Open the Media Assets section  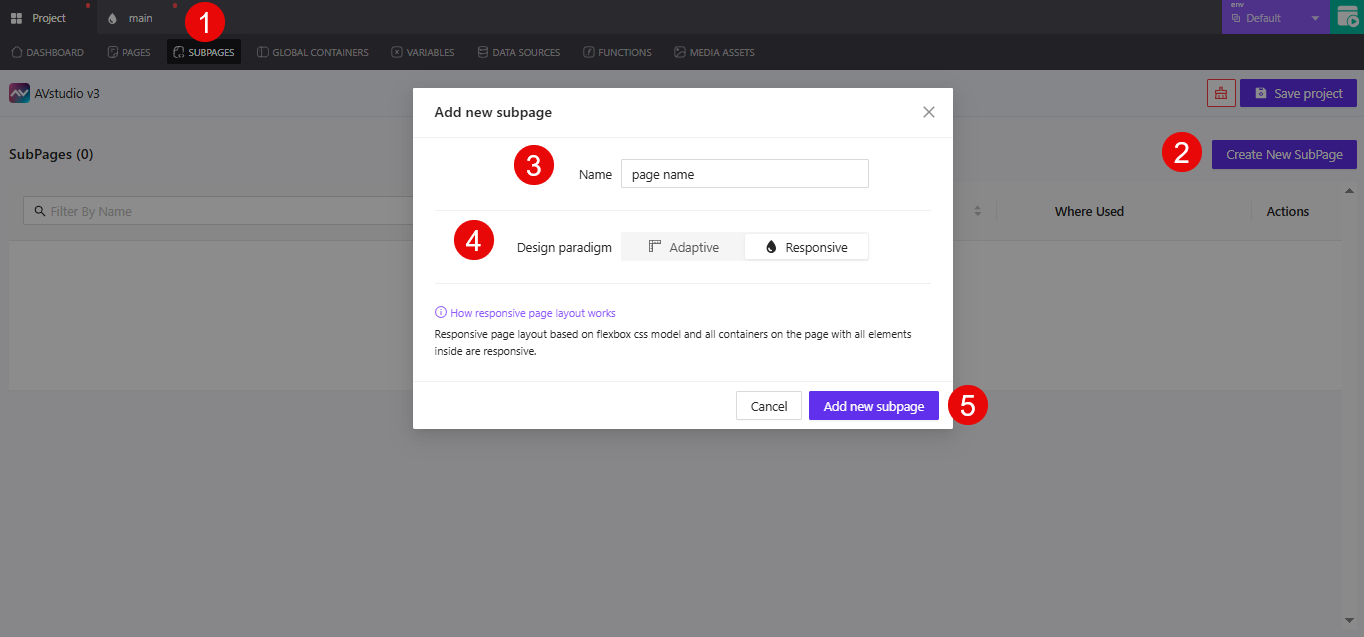click(714, 52)
